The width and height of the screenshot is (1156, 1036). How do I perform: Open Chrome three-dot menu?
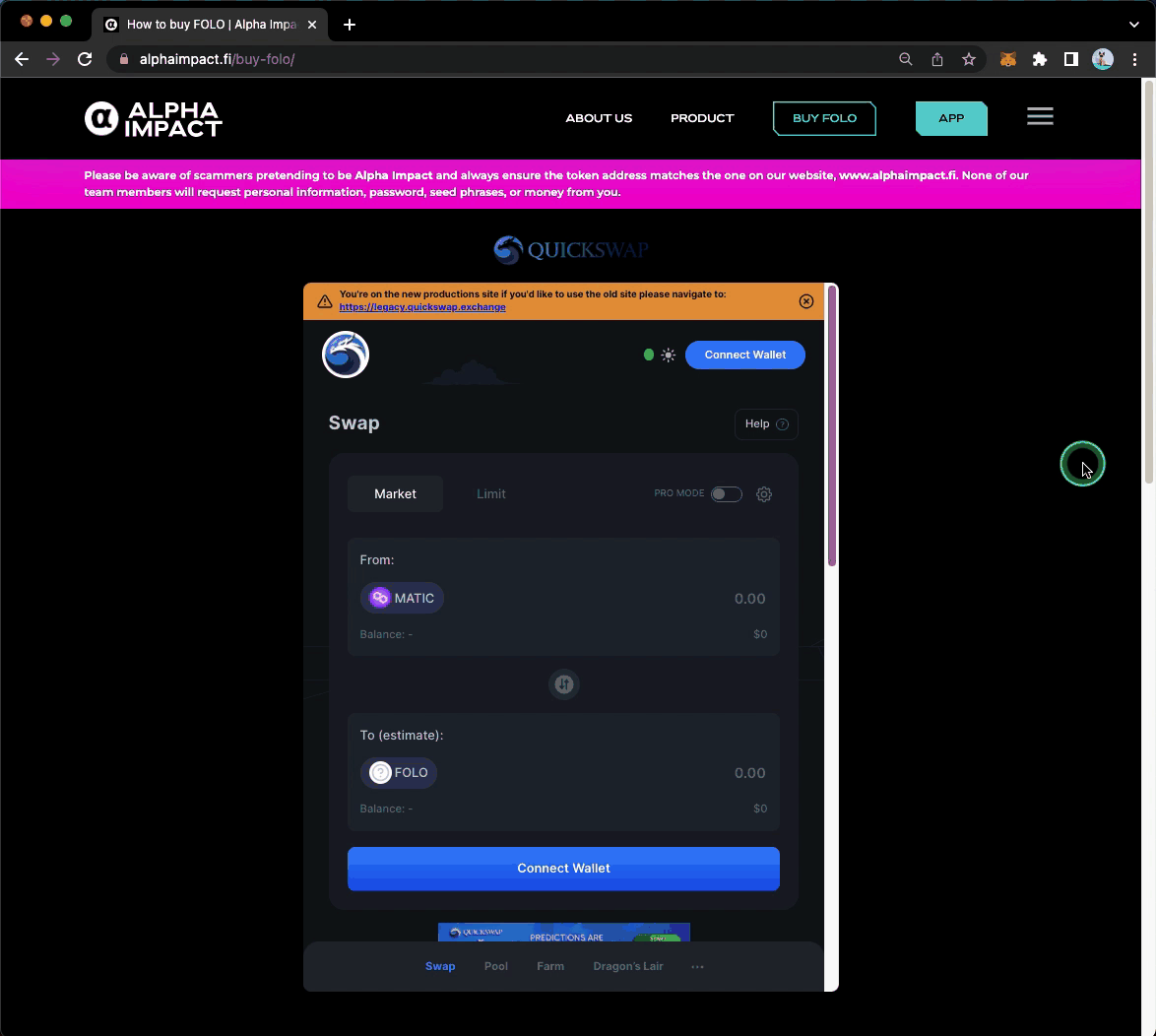pos(1134,60)
